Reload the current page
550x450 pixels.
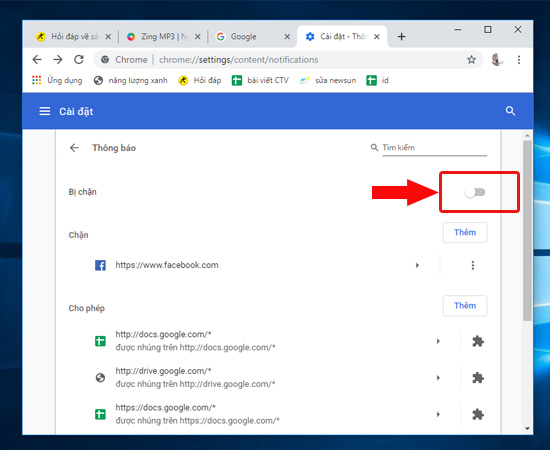click(79, 60)
